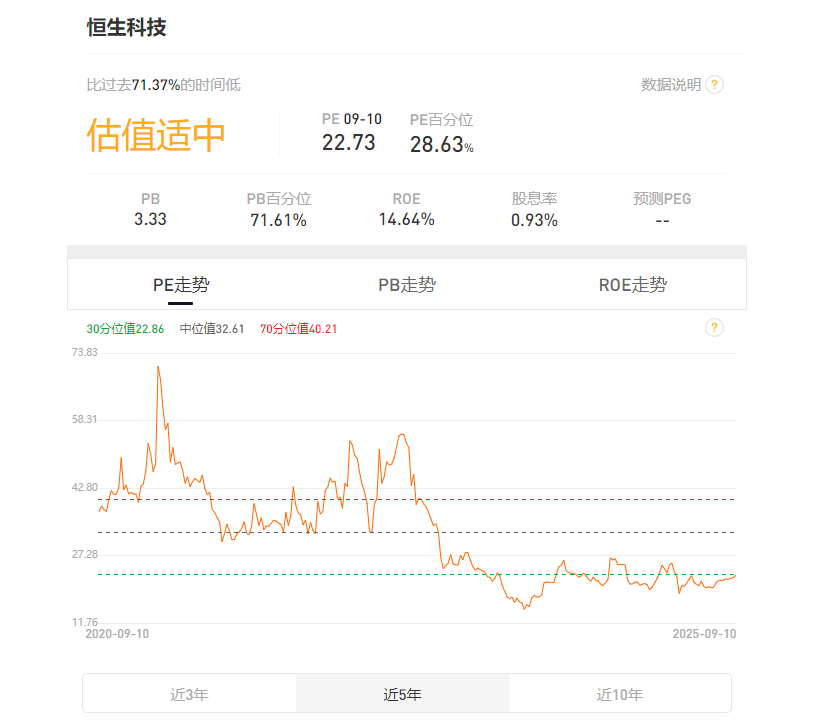Click the 30分位值22.86 legend

(125, 329)
